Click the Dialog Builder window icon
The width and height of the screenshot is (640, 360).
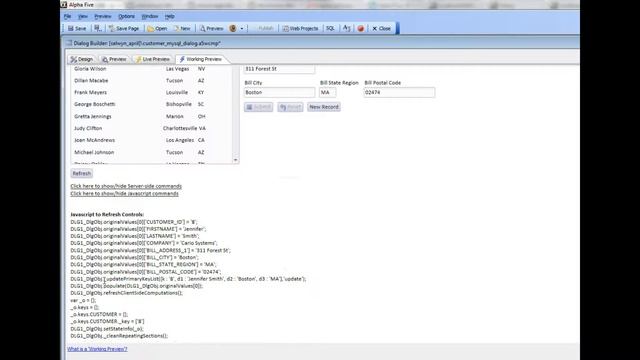(x=69, y=43)
